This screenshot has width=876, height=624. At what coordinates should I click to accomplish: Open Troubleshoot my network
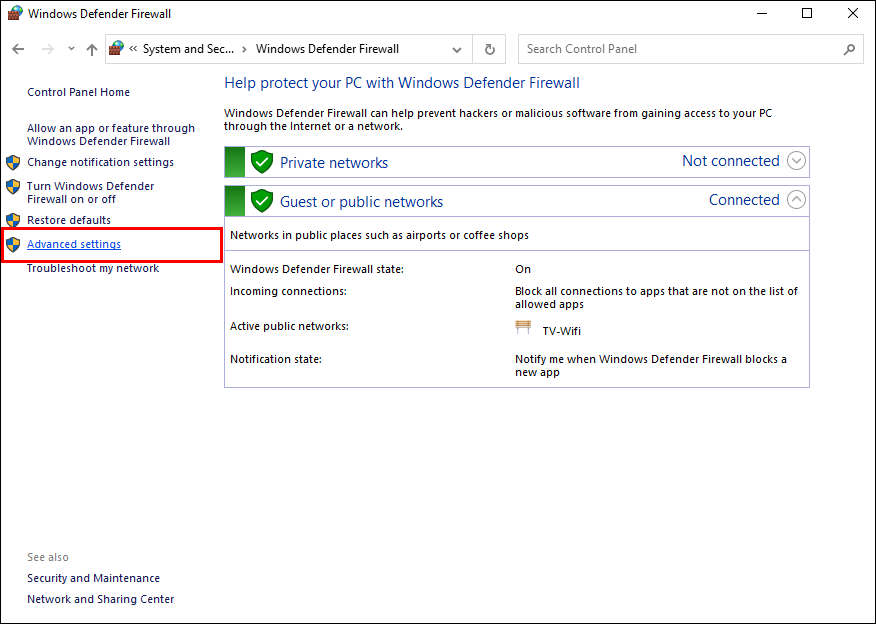tap(93, 268)
